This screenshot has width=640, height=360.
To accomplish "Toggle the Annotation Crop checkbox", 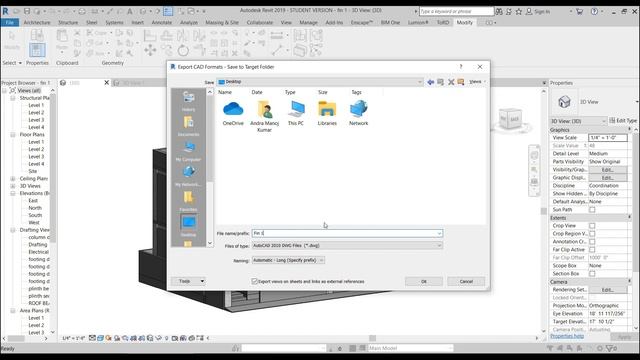I will (x=592, y=242).
